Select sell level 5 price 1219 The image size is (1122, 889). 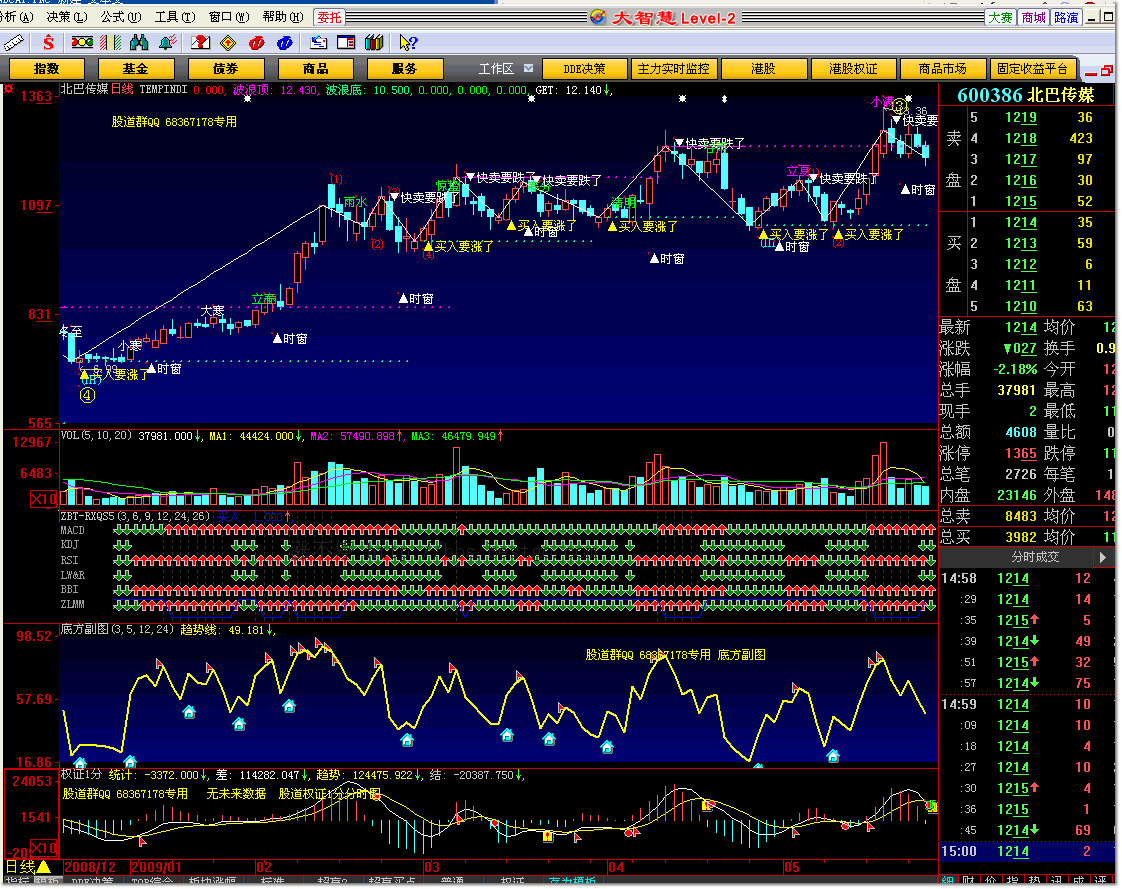click(1020, 117)
